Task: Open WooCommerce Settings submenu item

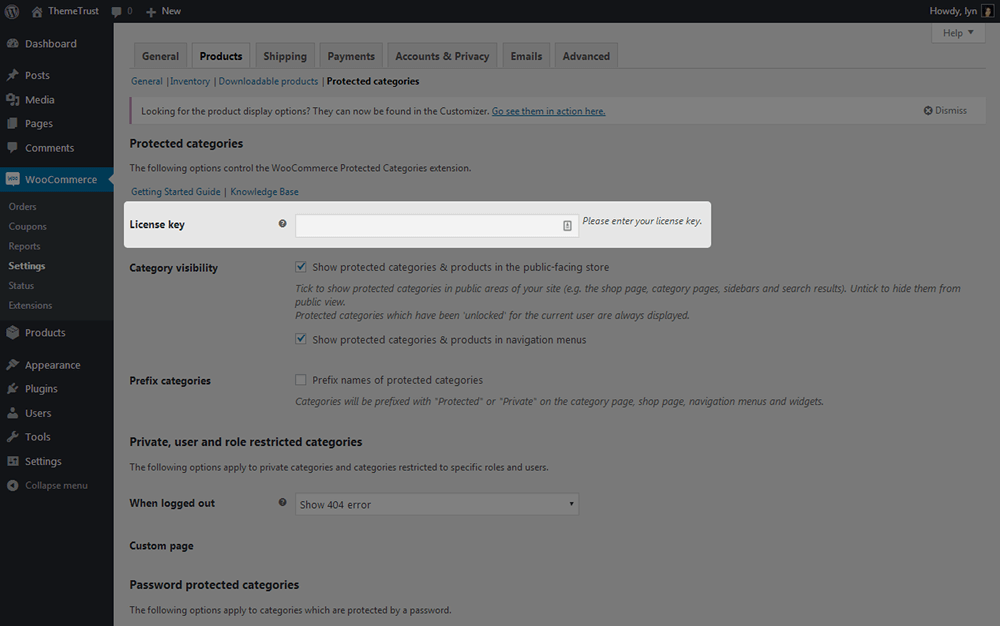Action: [x=27, y=266]
